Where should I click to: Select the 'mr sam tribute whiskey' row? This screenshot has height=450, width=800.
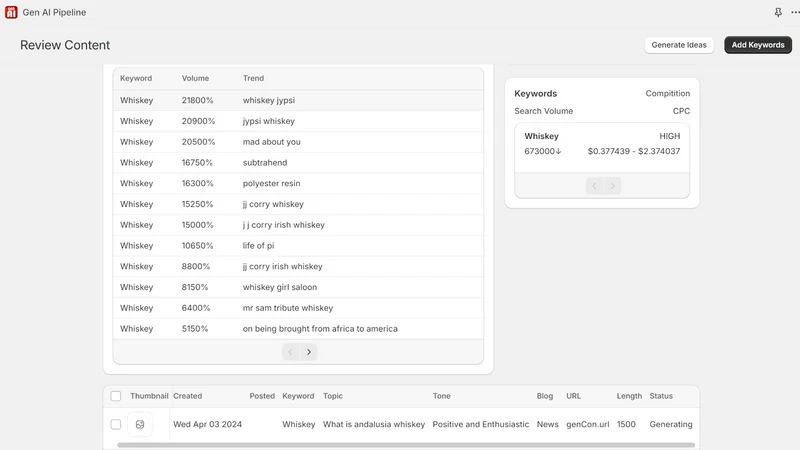pos(298,308)
